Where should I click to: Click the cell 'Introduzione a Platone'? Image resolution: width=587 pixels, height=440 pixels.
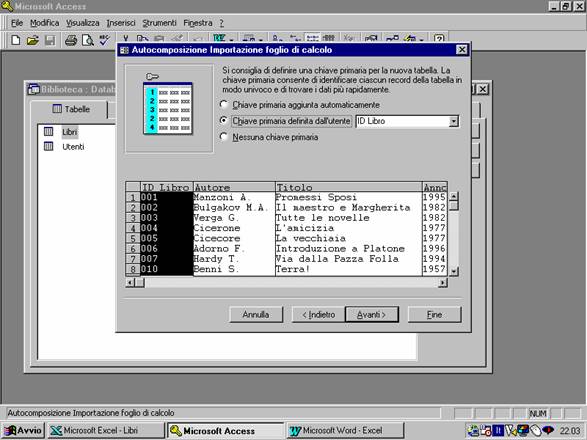pyautogui.click(x=349, y=248)
